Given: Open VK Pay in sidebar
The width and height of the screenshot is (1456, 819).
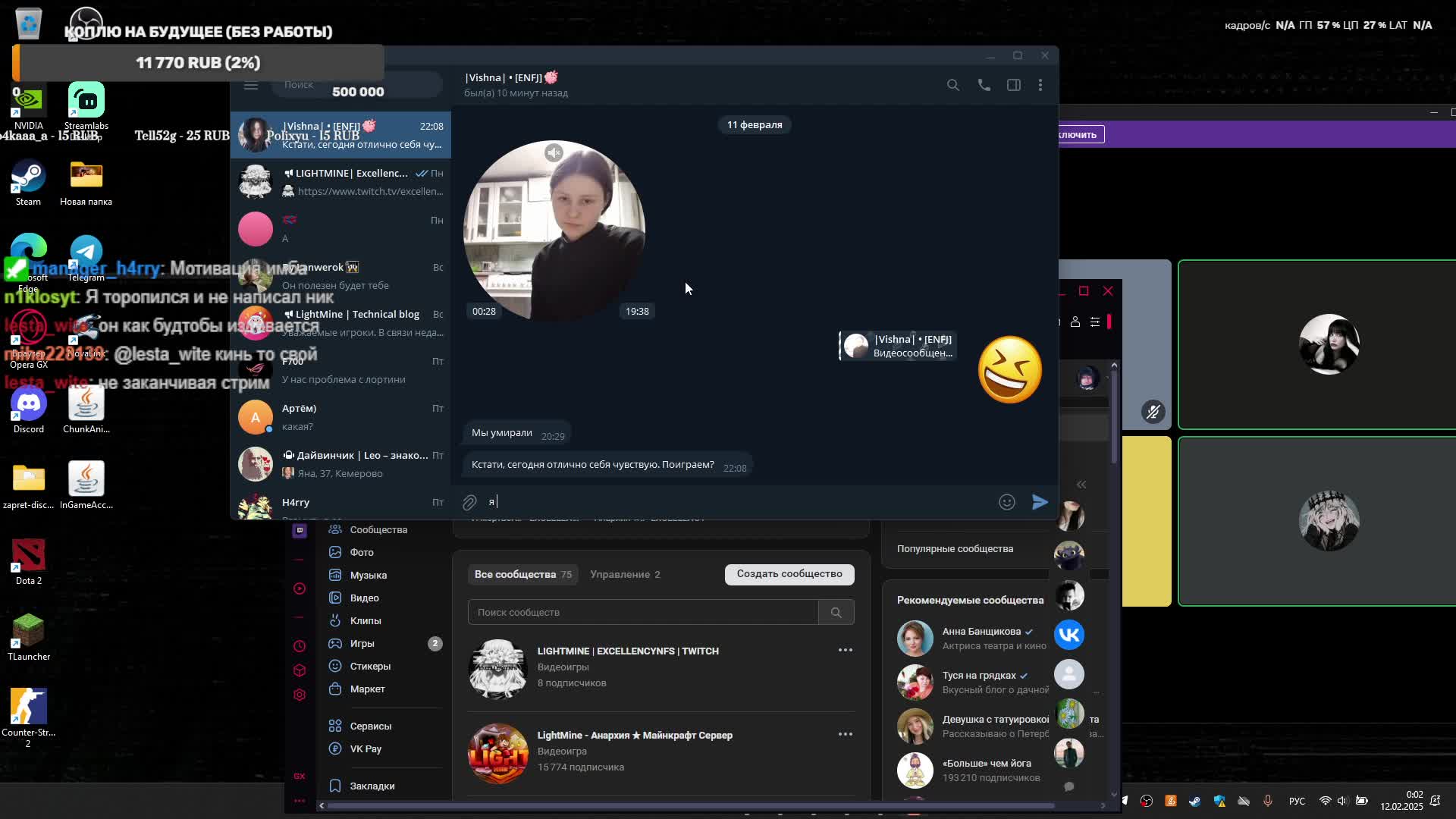Looking at the screenshot, I should point(366,748).
